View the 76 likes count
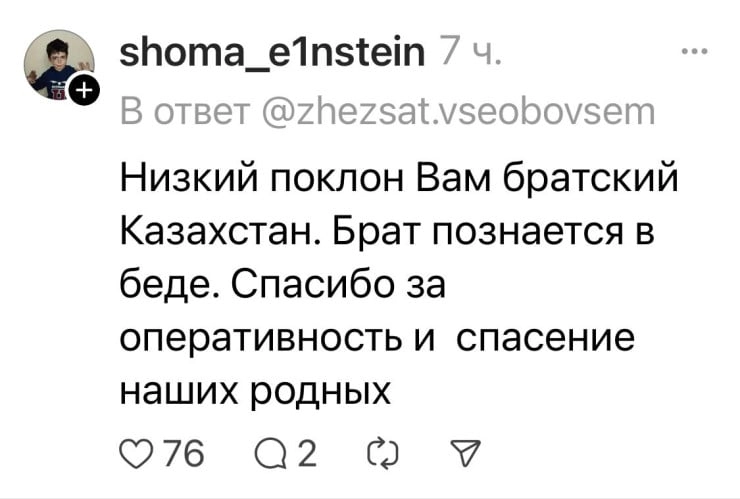 [184, 459]
